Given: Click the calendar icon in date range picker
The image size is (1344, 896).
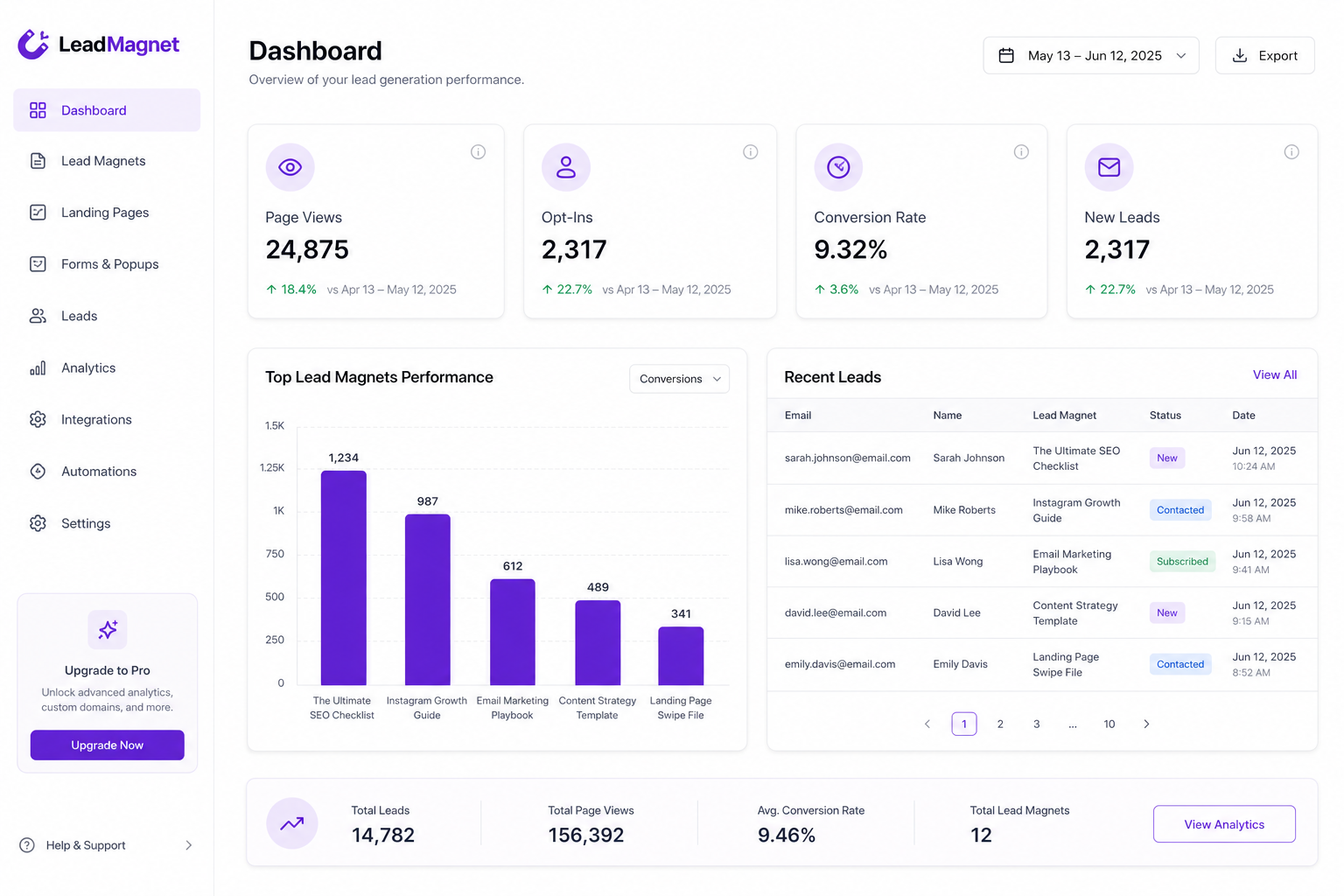Looking at the screenshot, I should click(x=1006, y=55).
